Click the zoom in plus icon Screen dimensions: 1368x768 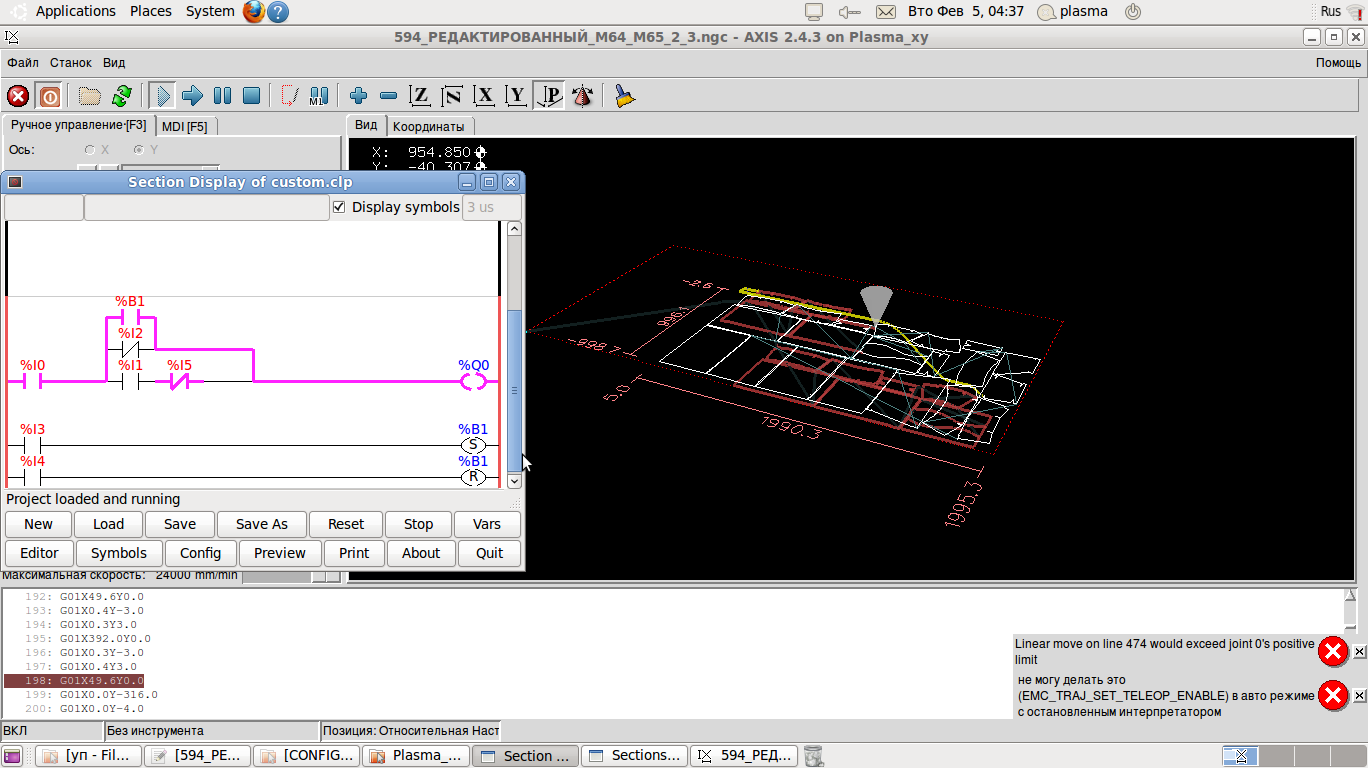click(358, 96)
